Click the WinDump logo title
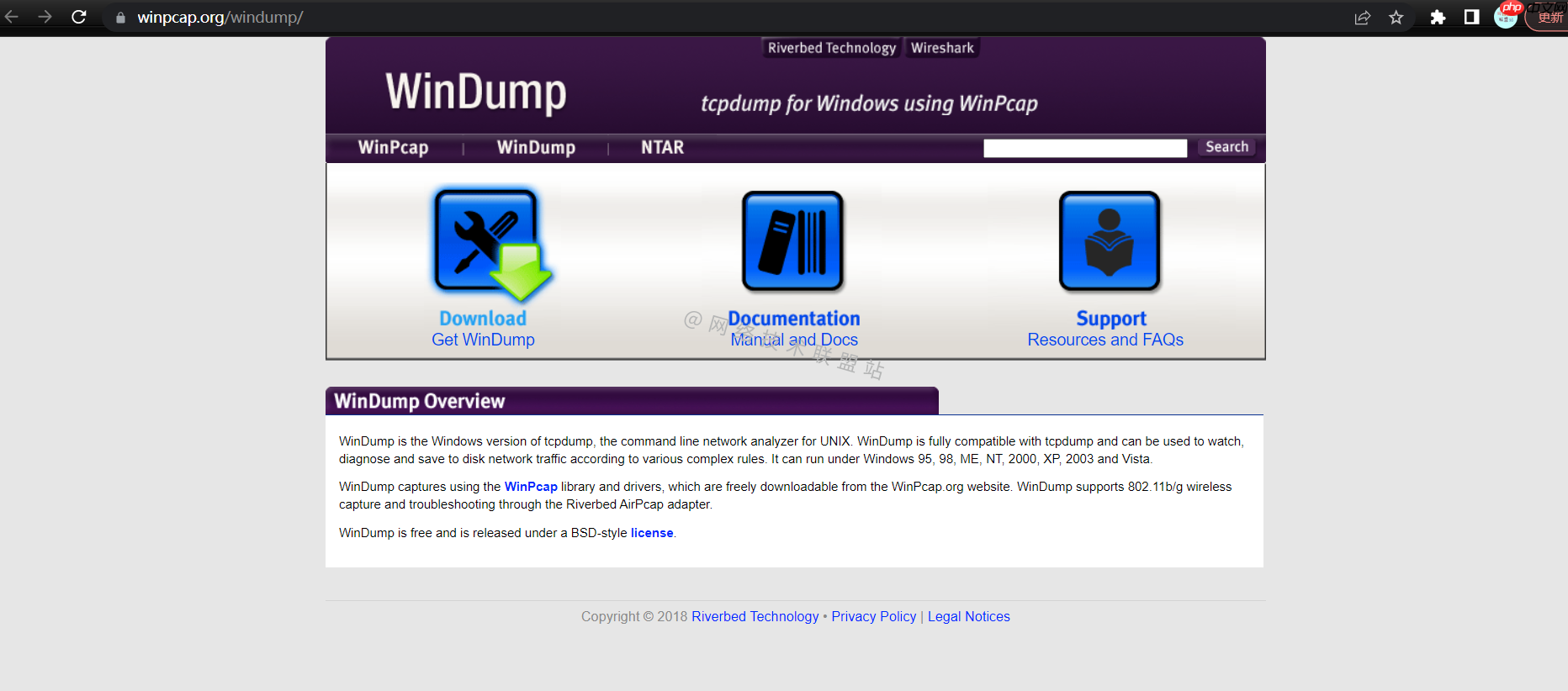 476,92
